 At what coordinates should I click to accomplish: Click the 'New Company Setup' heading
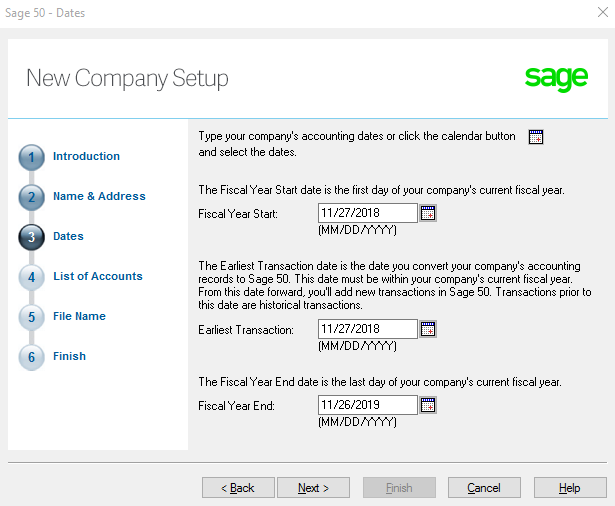tap(127, 78)
